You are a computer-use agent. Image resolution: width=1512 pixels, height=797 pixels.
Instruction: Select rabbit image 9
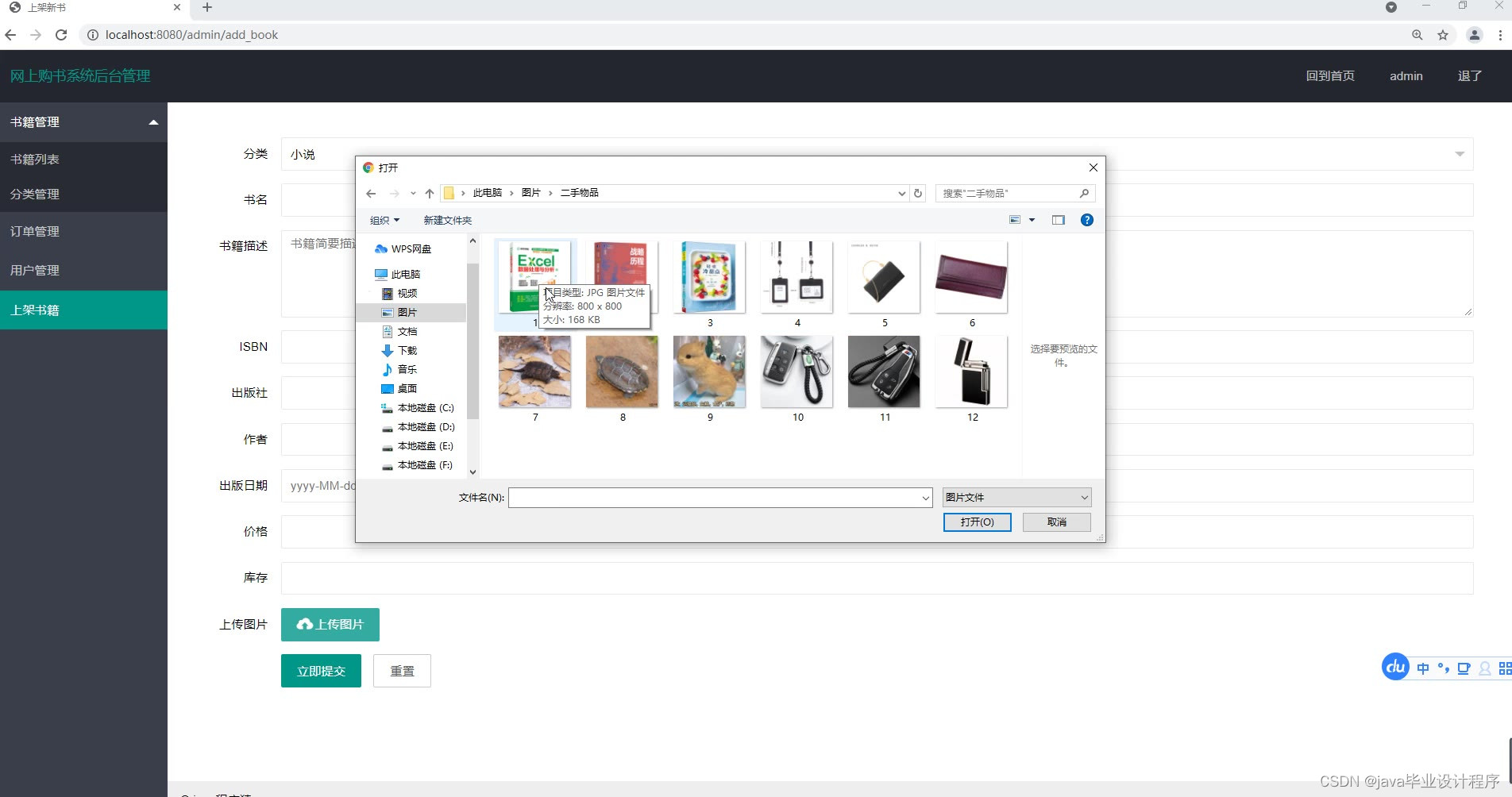coord(709,372)
